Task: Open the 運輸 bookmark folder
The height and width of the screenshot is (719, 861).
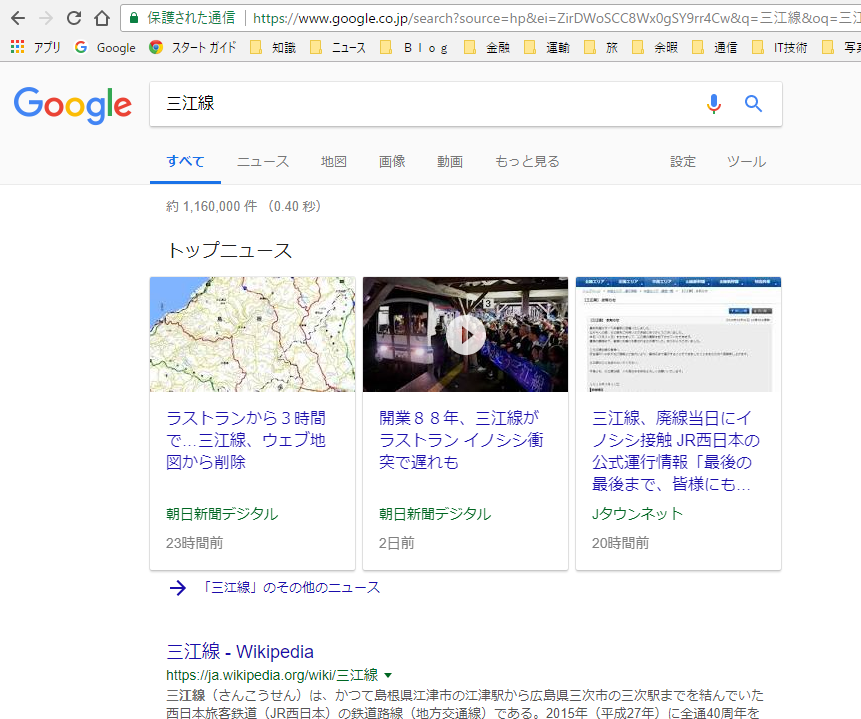Action: coord(547,48)
